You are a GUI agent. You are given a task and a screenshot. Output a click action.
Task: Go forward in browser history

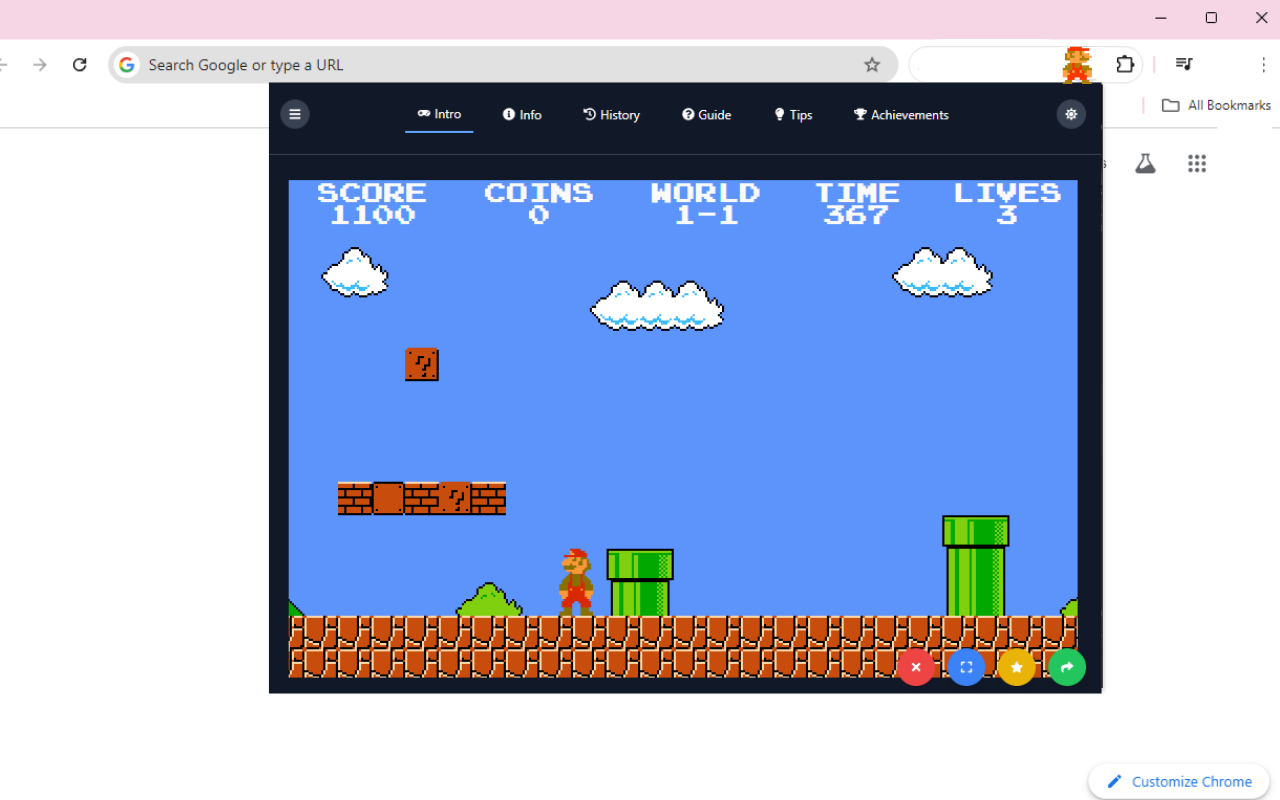[x=40, y=65]
